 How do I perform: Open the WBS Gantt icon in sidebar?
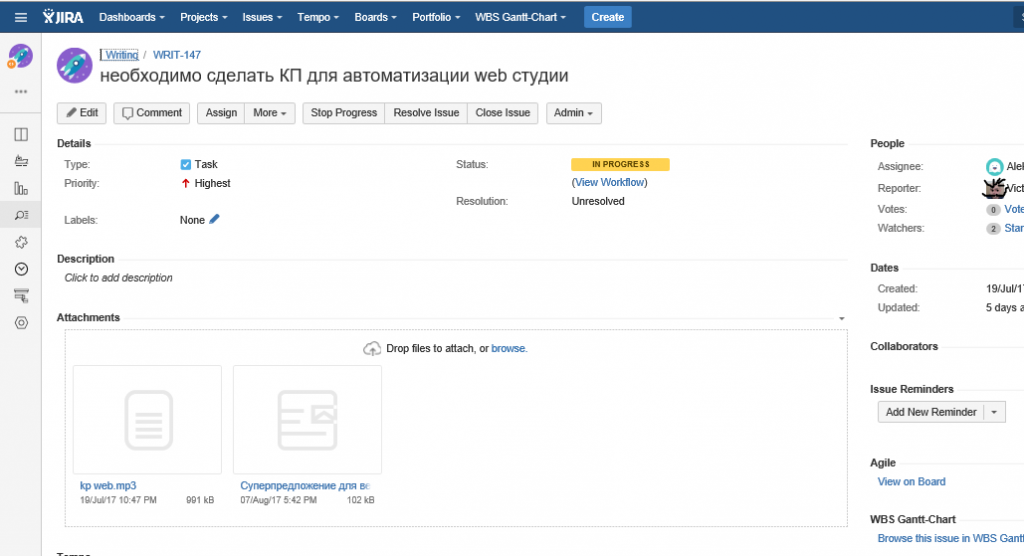point(21,296)
